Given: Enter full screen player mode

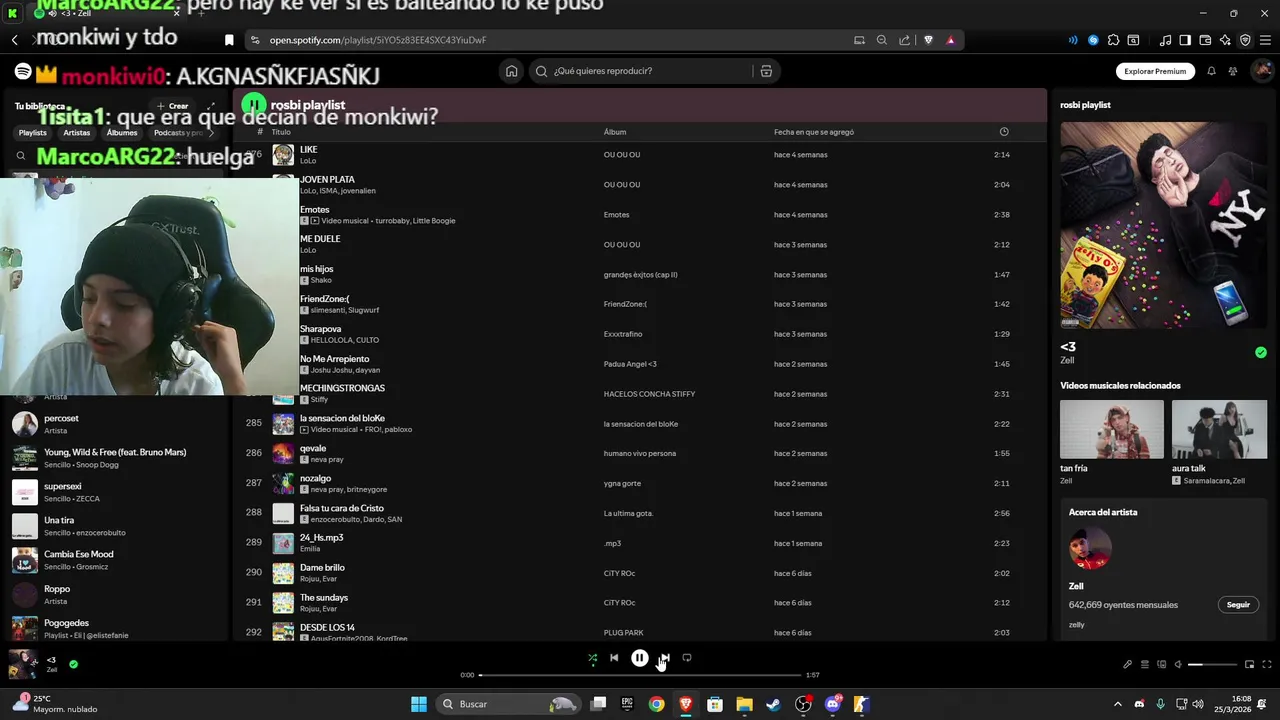Looking at the screenshot, I should [1267, 665].
